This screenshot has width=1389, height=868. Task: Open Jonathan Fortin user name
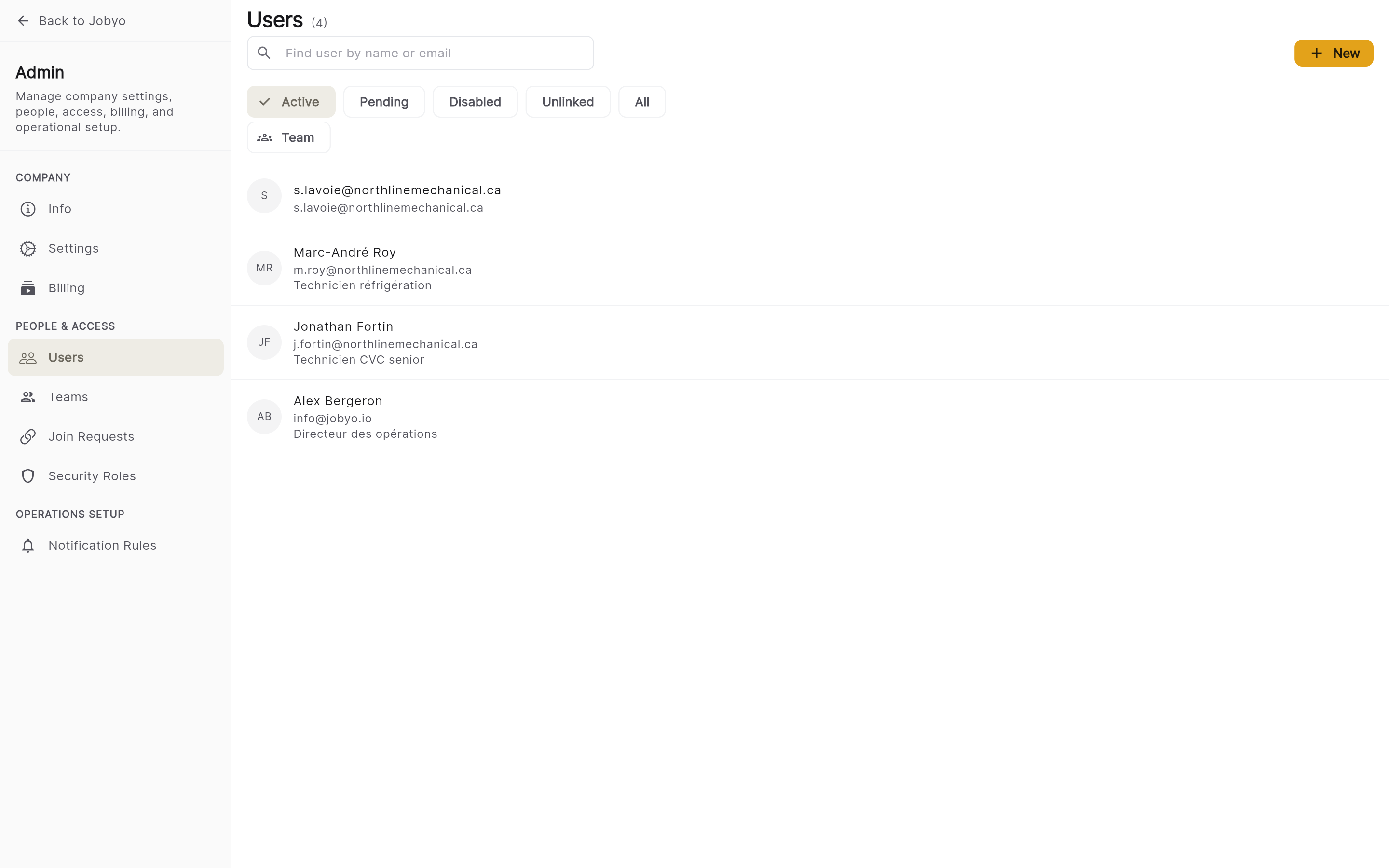point(343,326)
